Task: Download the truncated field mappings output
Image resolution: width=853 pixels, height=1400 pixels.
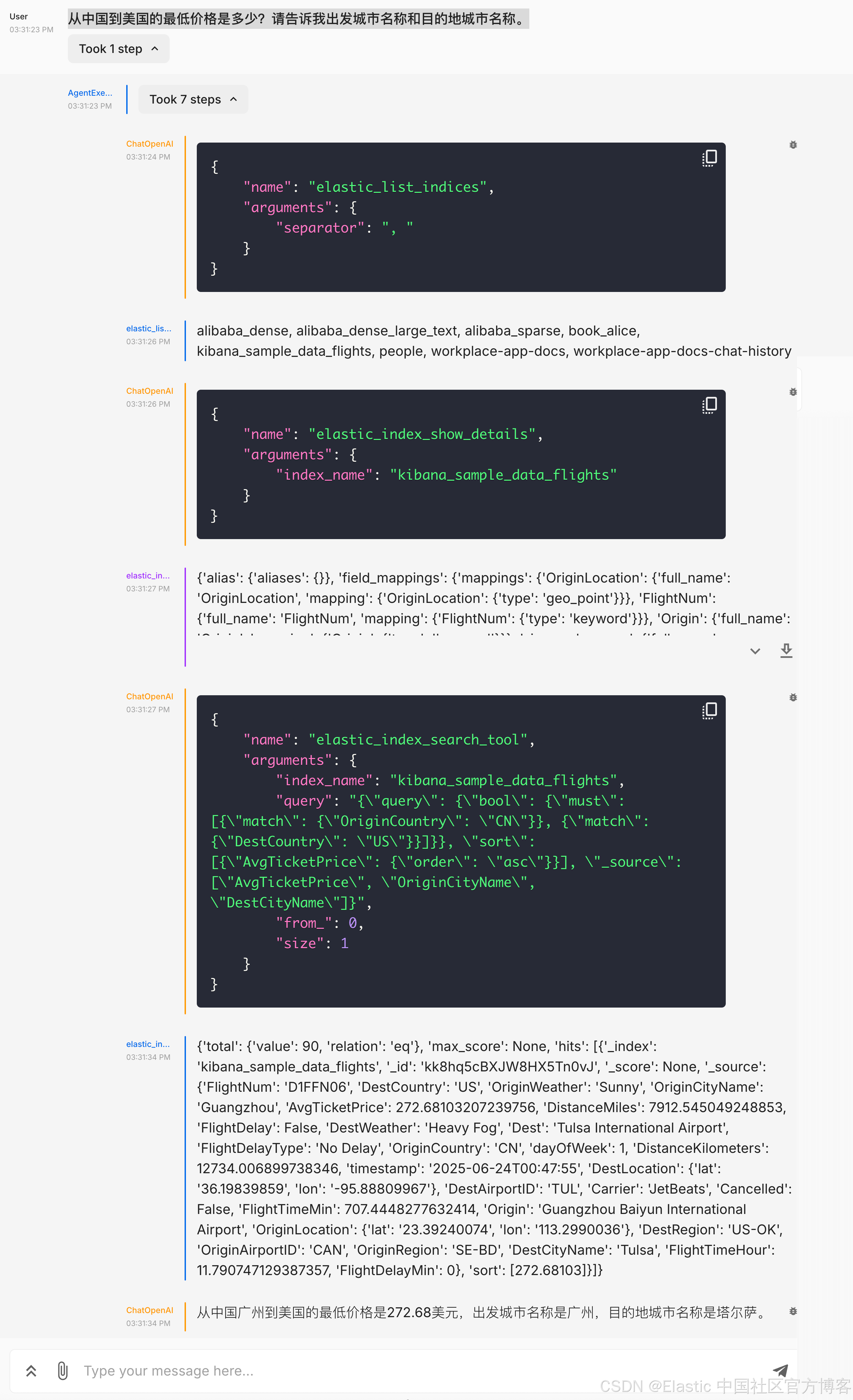Action: 786,650
